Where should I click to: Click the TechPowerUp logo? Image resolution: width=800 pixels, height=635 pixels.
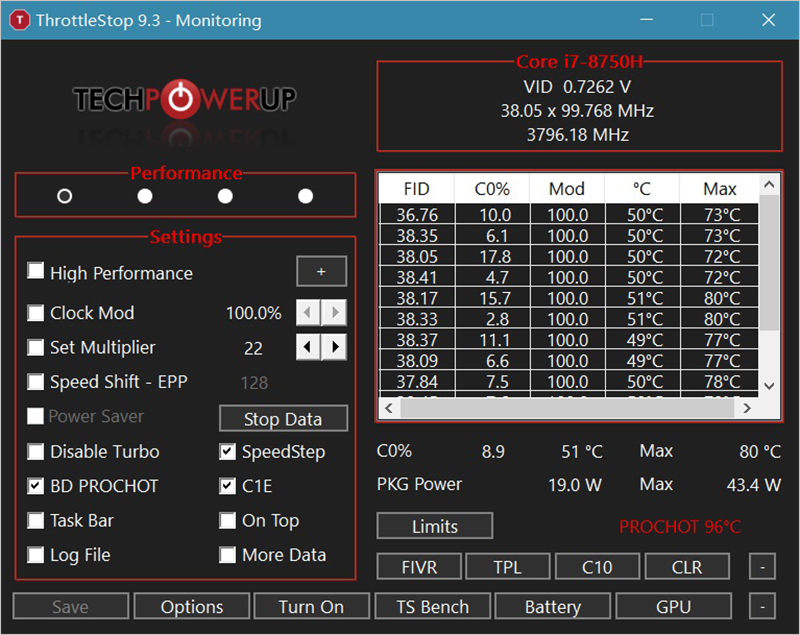coord(184,99)
